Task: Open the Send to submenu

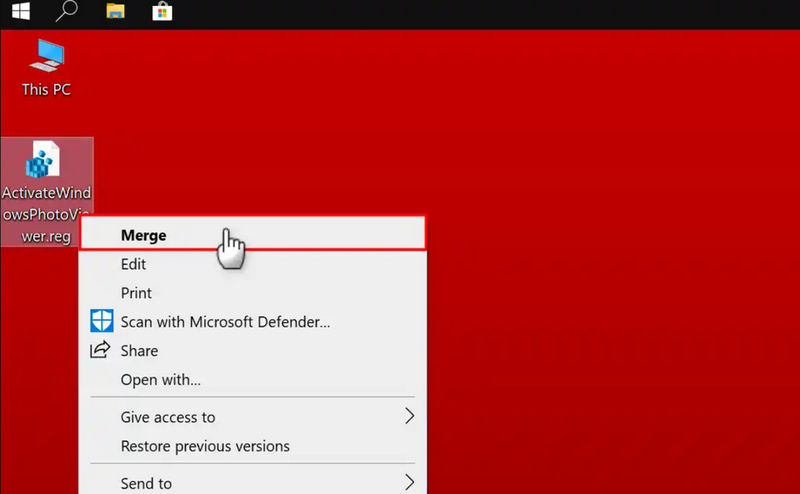Action: (253, 483)
